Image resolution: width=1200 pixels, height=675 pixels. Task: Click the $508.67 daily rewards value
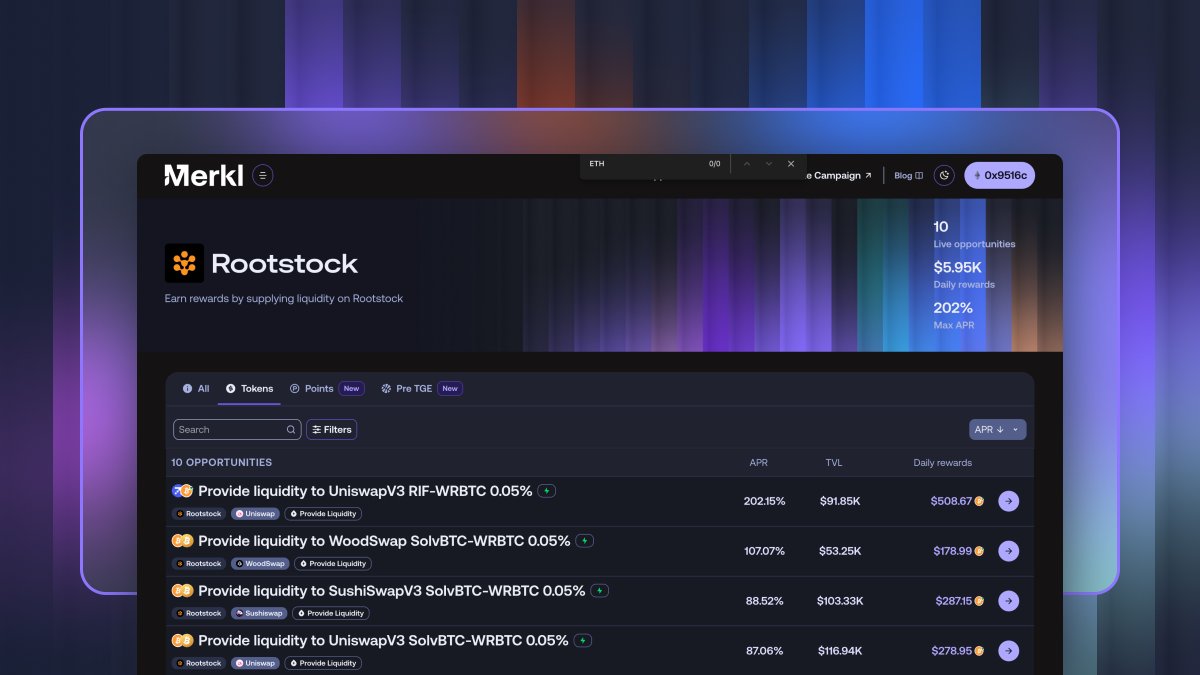click(x=951, y=501)
